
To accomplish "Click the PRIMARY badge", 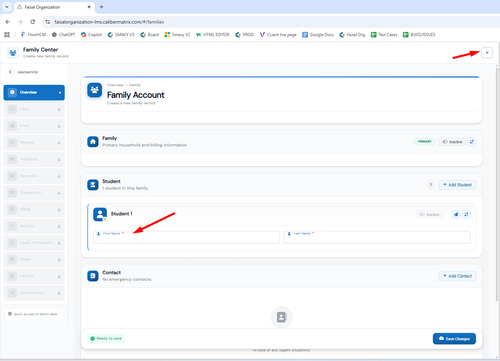I will 424,142.
